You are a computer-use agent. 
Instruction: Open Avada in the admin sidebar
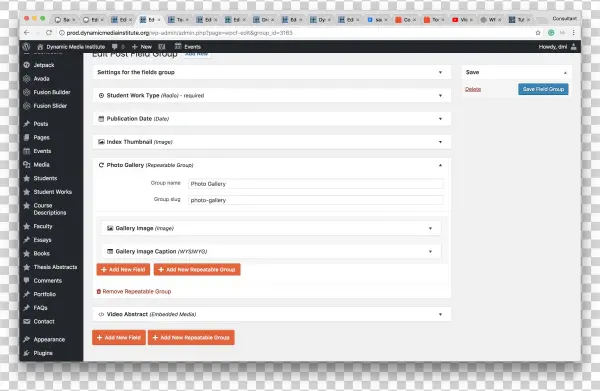pyautogui.click(x=41, y=78)
